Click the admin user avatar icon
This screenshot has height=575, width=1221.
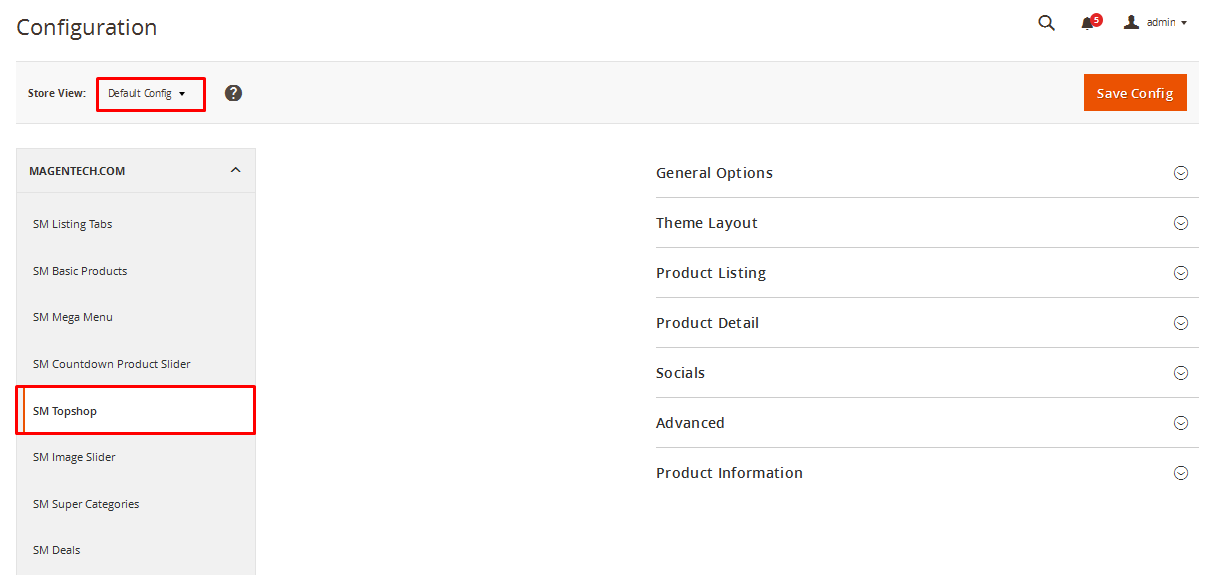[1132, 22]
